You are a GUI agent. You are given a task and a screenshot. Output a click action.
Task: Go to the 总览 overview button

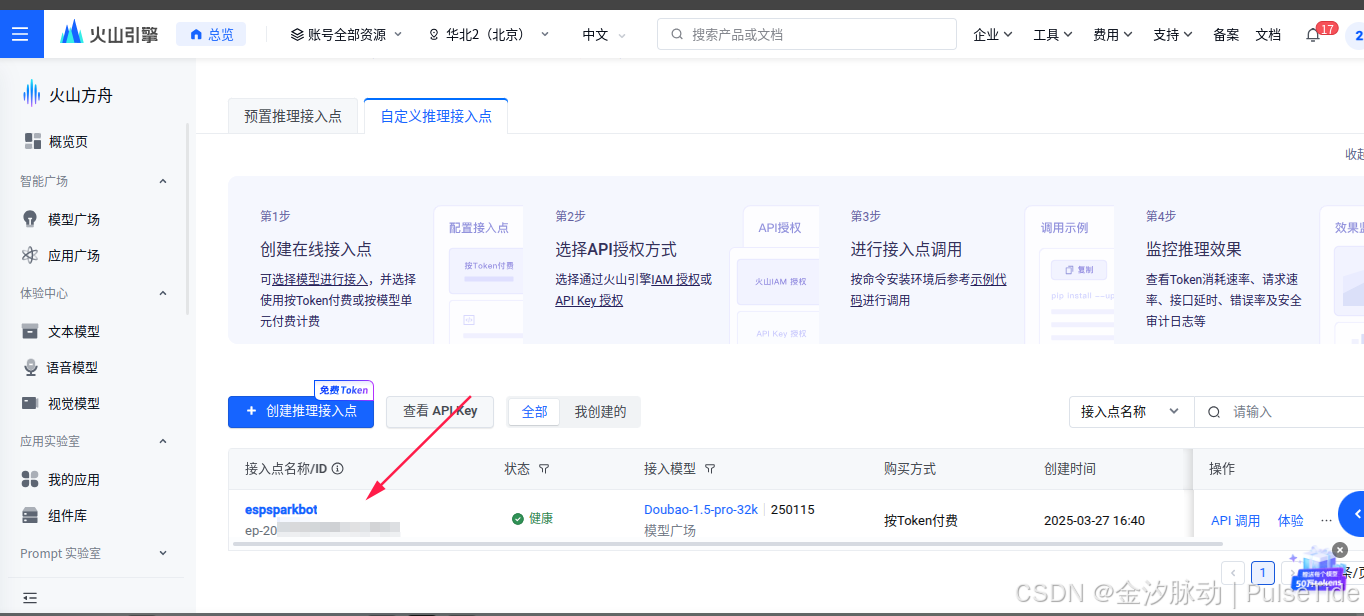click(x=211, y=34)
